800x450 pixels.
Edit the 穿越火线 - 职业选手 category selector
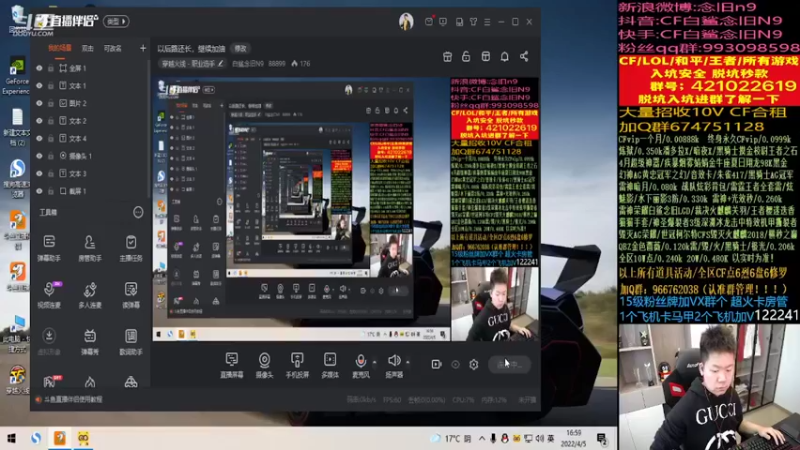pyautogui.click(x=192, y=64)
